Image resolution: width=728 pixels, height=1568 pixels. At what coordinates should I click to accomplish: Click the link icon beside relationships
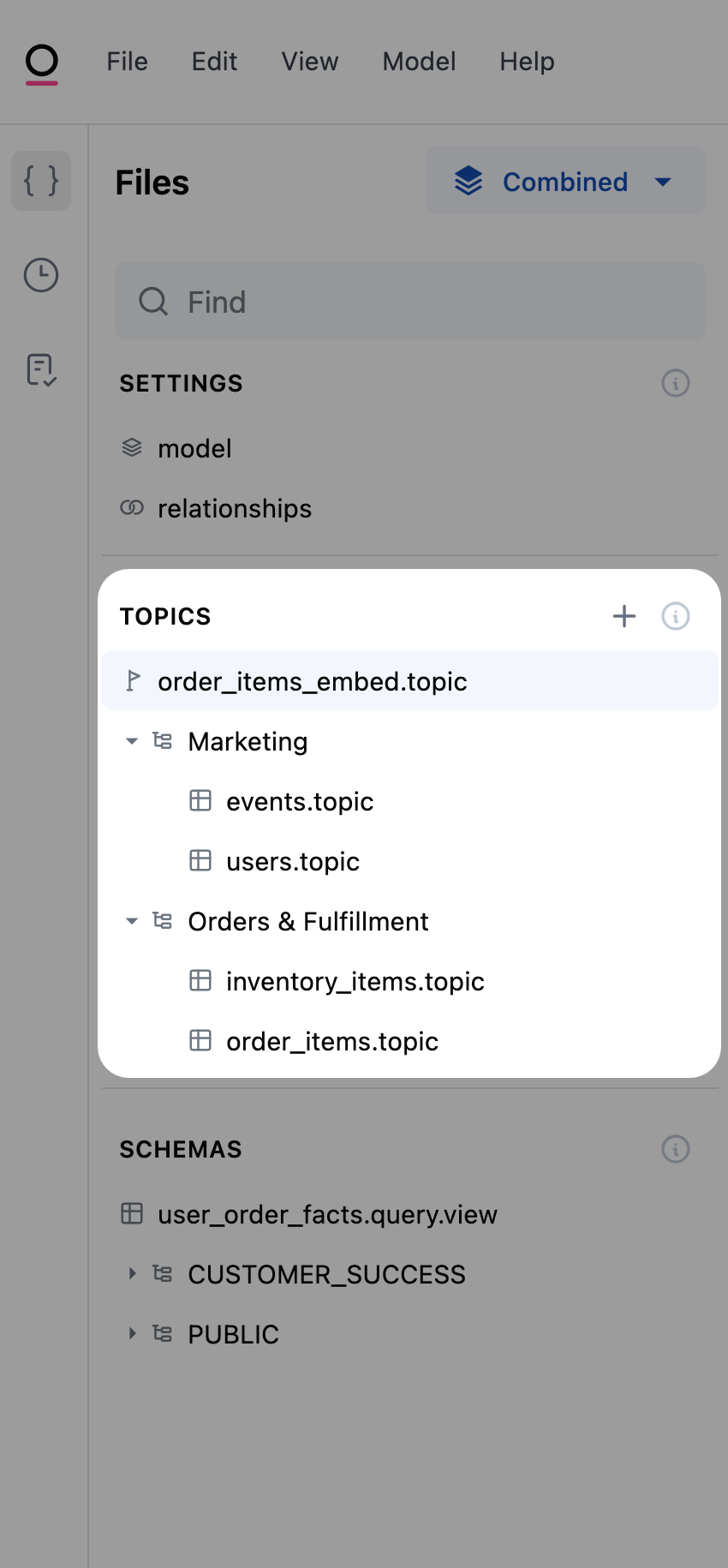(132, 508)
